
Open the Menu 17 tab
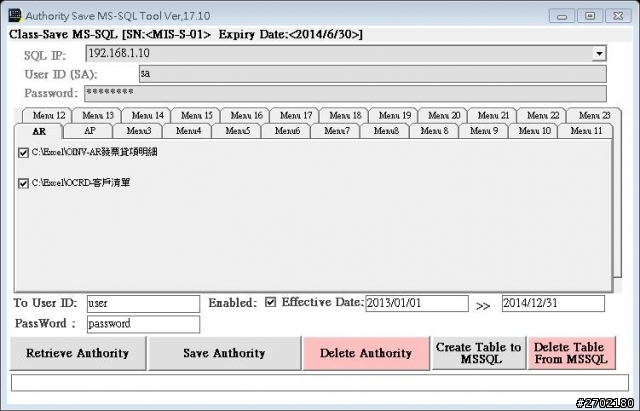[296, 116]
